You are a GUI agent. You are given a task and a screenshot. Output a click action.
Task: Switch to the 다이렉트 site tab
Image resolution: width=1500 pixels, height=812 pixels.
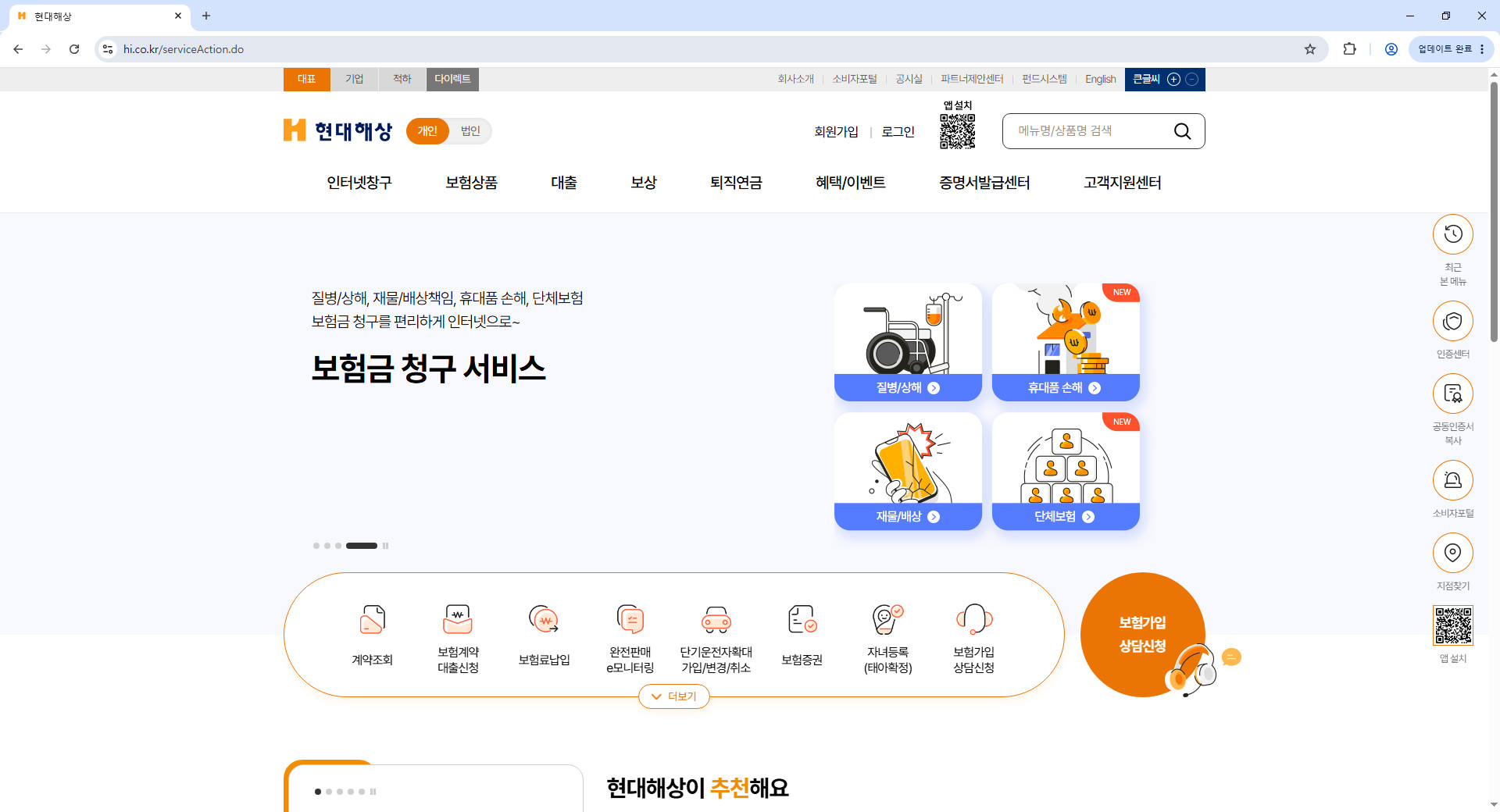(452, 80)
